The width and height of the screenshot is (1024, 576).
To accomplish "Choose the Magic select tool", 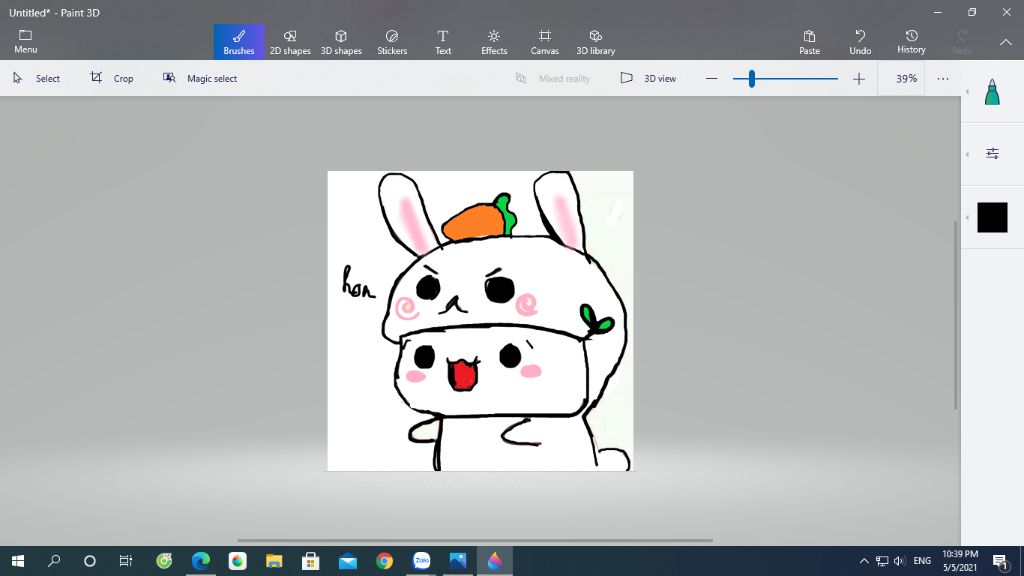I will pyautogui.click(x=200, y=78).
